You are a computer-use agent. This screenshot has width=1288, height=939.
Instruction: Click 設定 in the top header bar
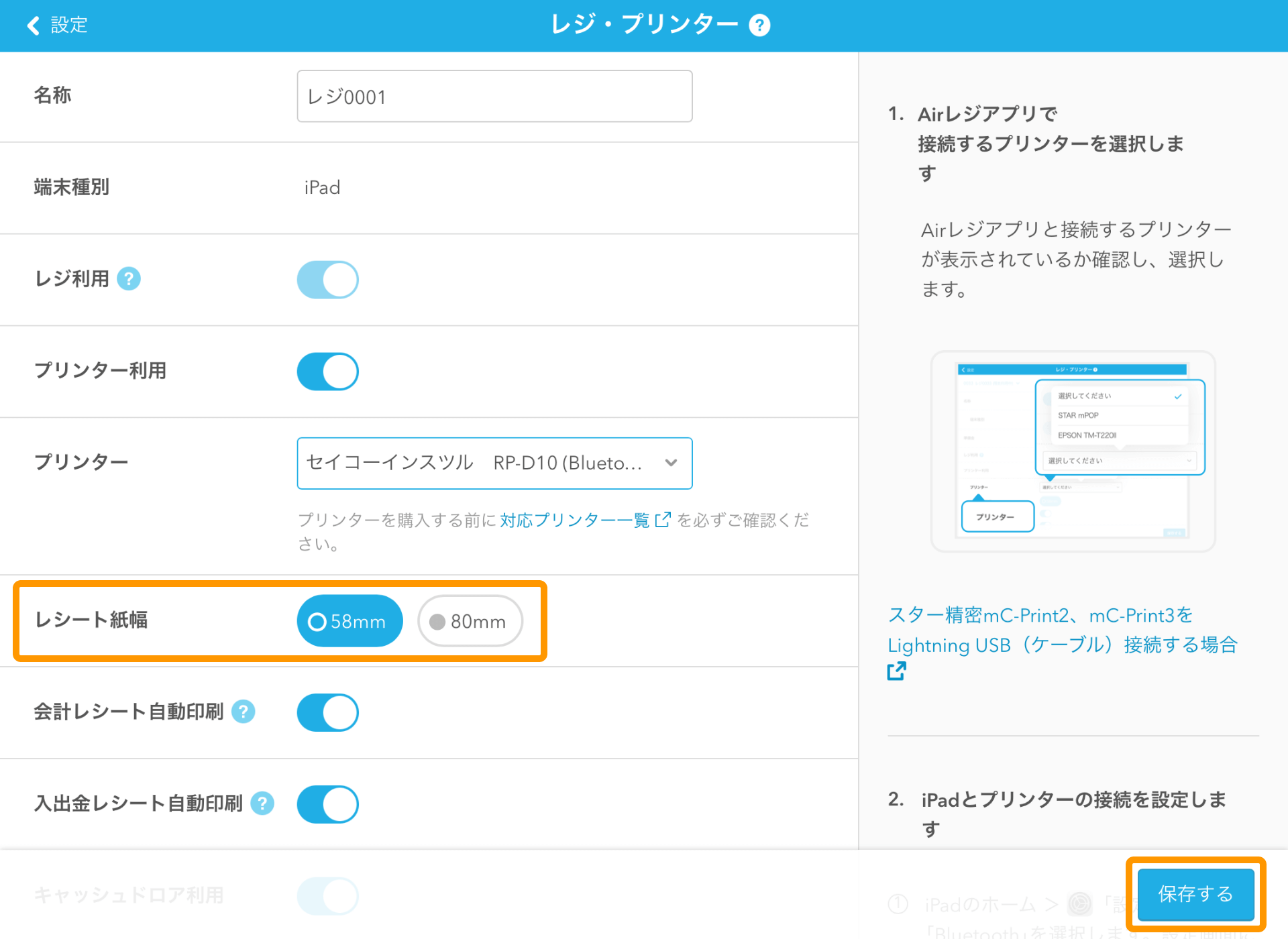pos(67,25)
